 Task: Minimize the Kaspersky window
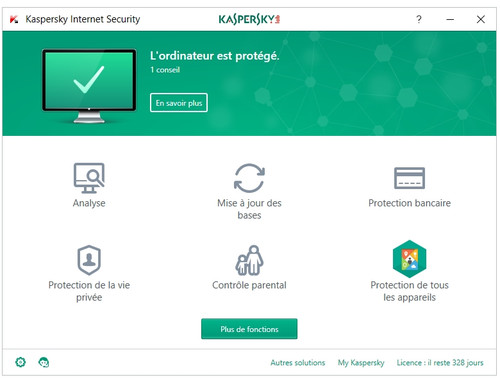[450, 19]
